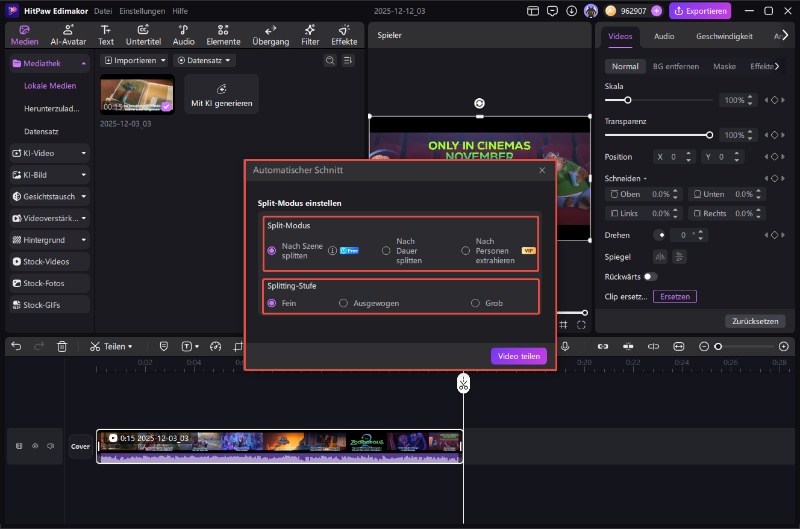Select the Grob splitting level

point(475,303)
